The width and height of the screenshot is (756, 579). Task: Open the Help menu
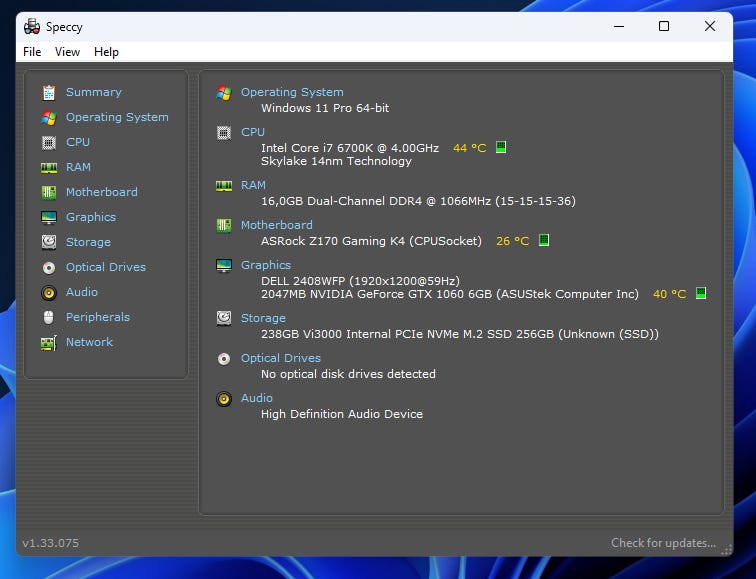pos(106,52)
